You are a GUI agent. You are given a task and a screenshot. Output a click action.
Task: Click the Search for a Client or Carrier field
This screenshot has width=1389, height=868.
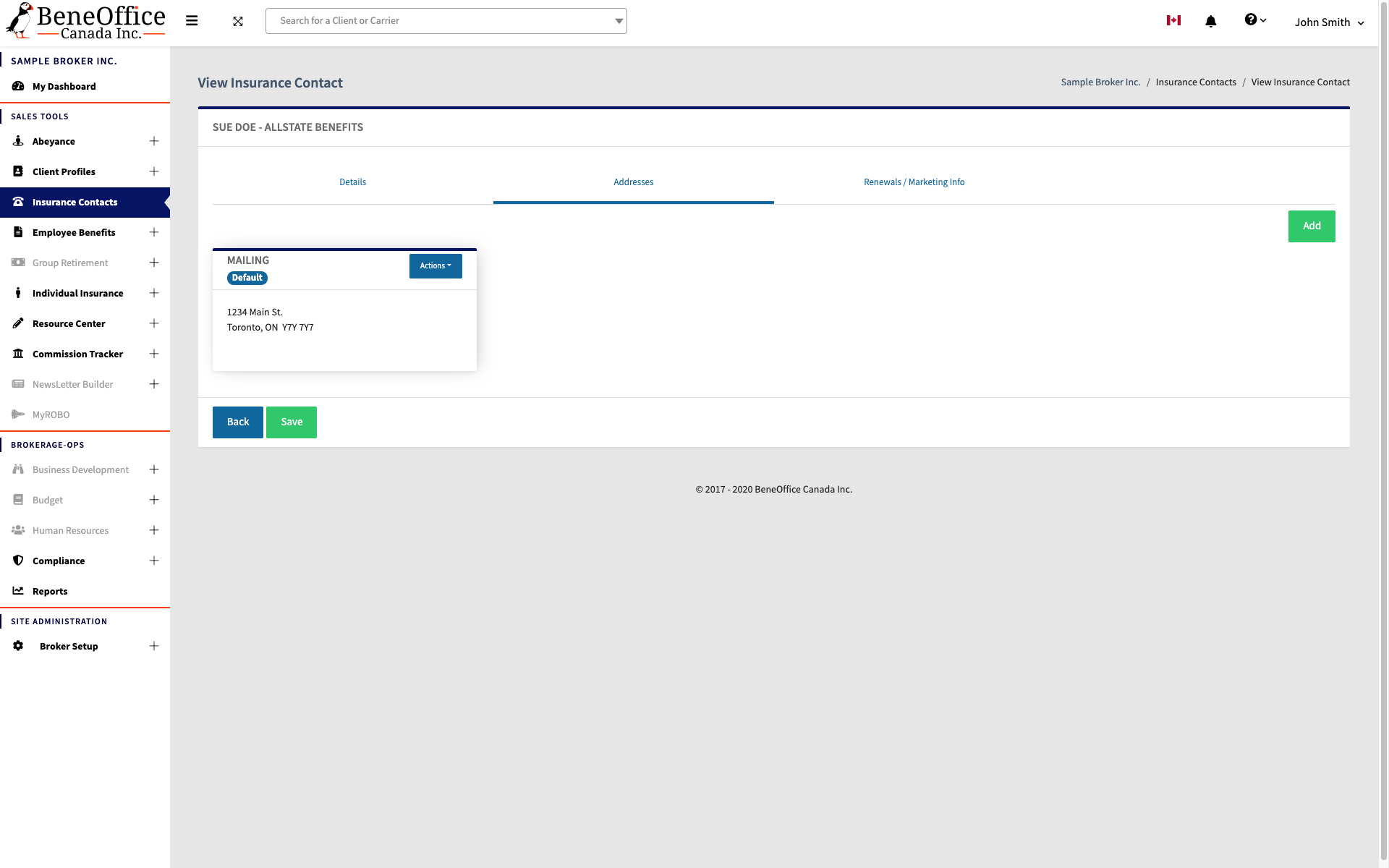[441, 21]
